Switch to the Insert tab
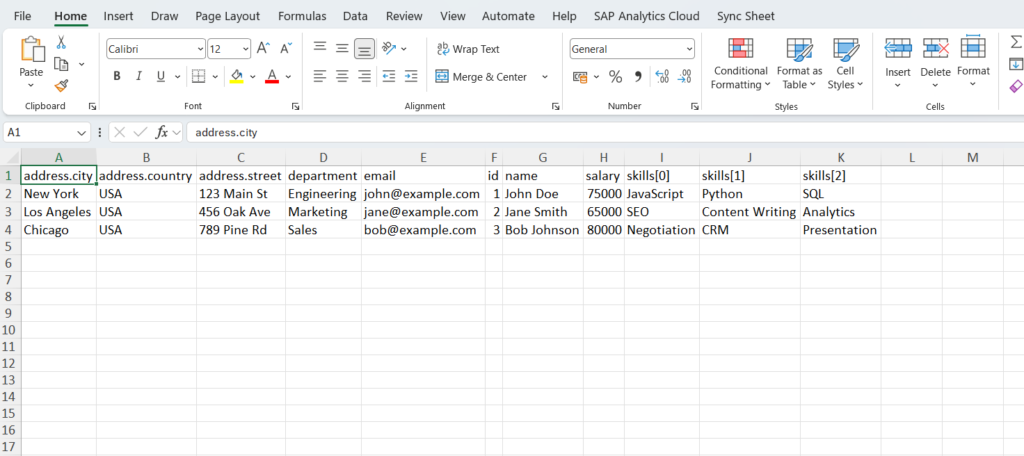The height and width of the screenshot is (456, 1024). tap(118, 16)
